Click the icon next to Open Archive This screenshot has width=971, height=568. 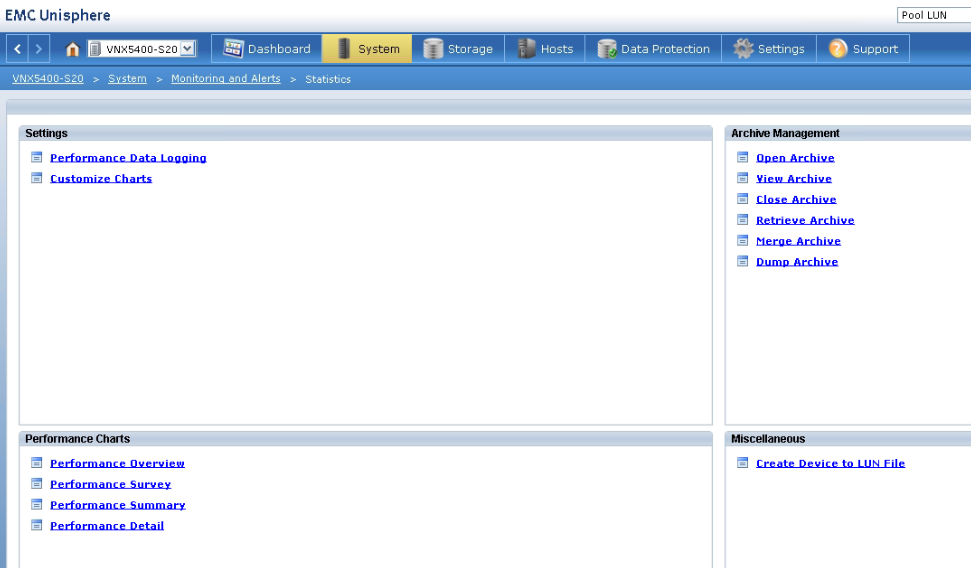[743, 157]
